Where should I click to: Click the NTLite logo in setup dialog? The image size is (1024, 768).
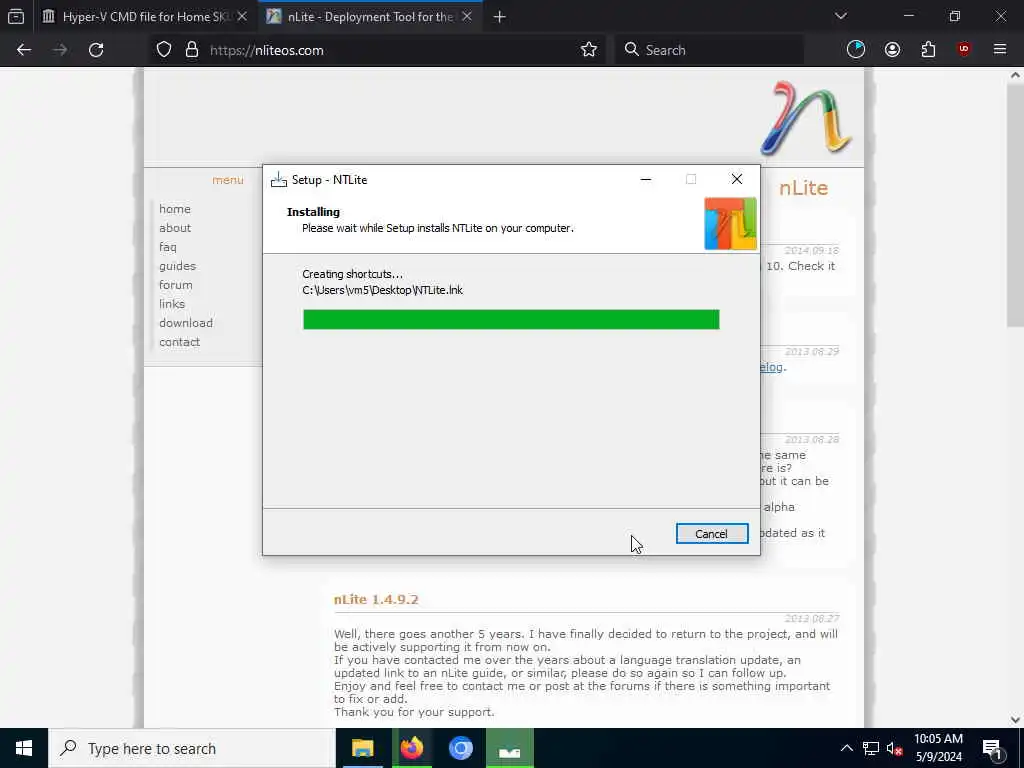click(x=730, y=223)
